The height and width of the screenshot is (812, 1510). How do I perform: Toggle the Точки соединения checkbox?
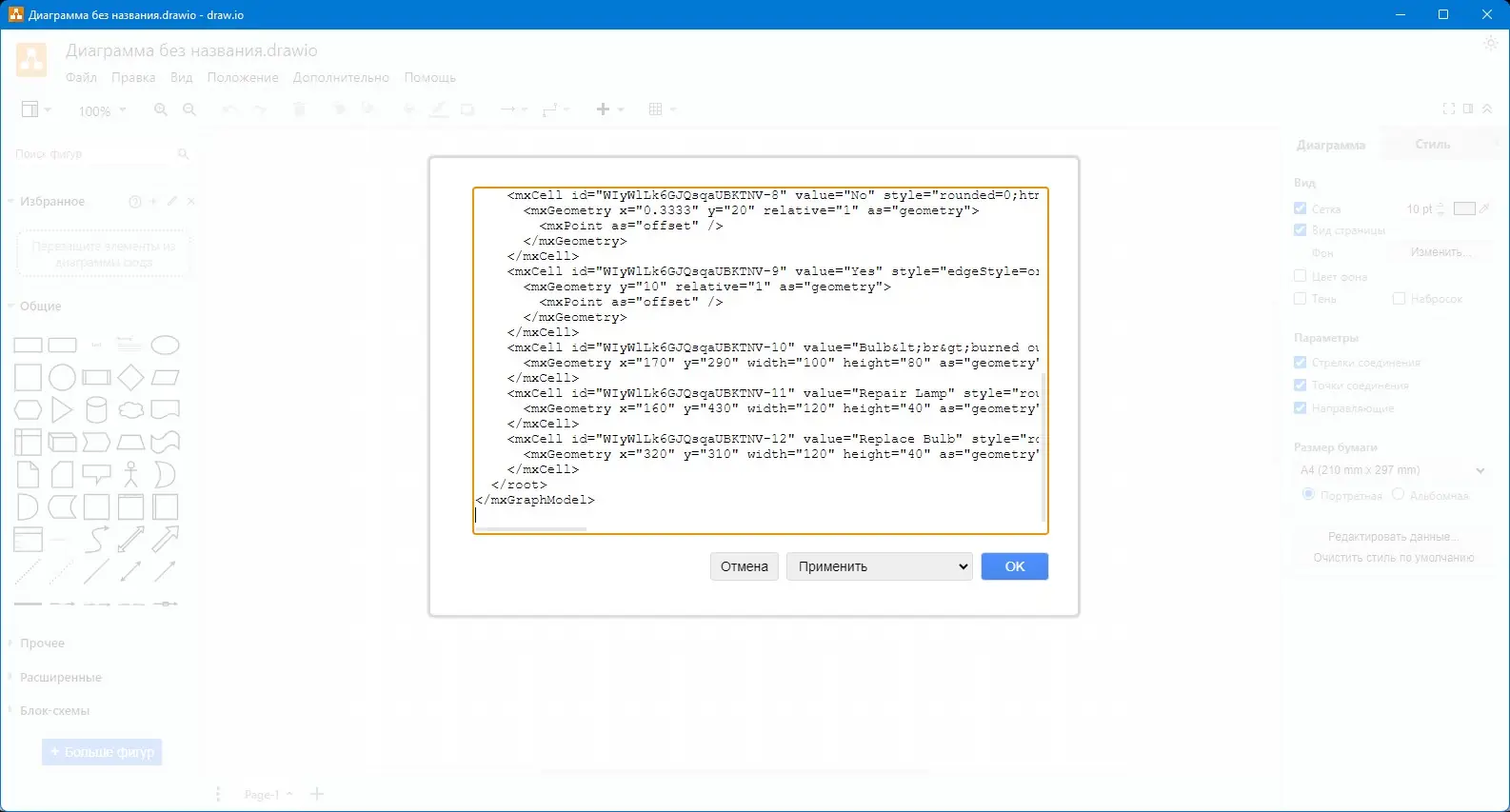coord(1301,386)
